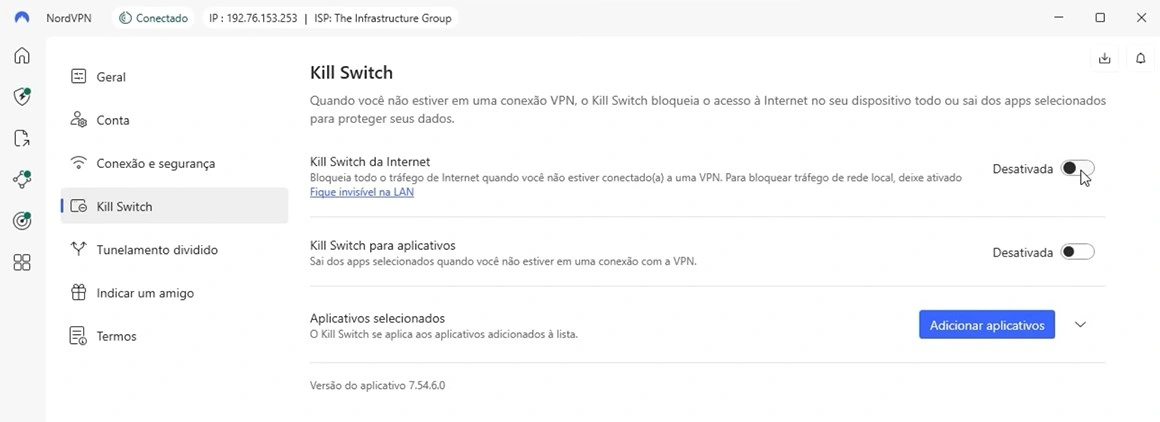
Task: Open Indicar um amigo page
Action: click(x=174, y=292)
